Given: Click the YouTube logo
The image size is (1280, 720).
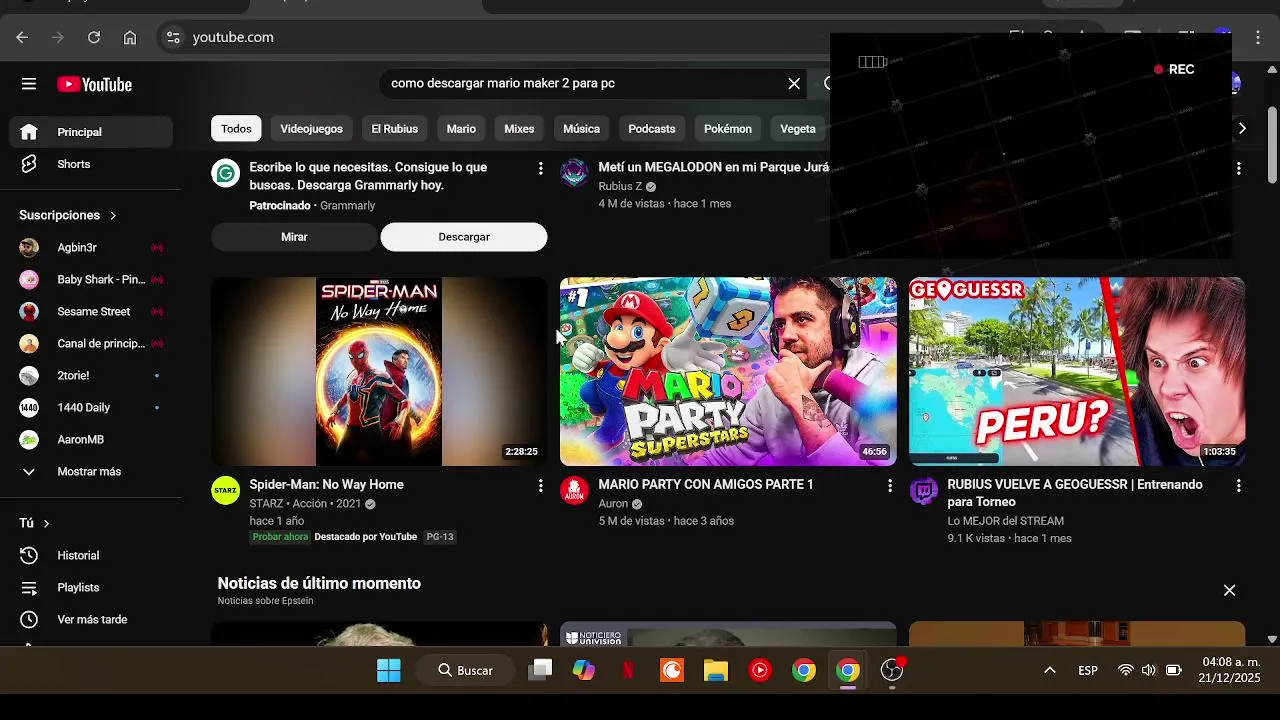Looking at the screenshot, I should click(95, 85).
